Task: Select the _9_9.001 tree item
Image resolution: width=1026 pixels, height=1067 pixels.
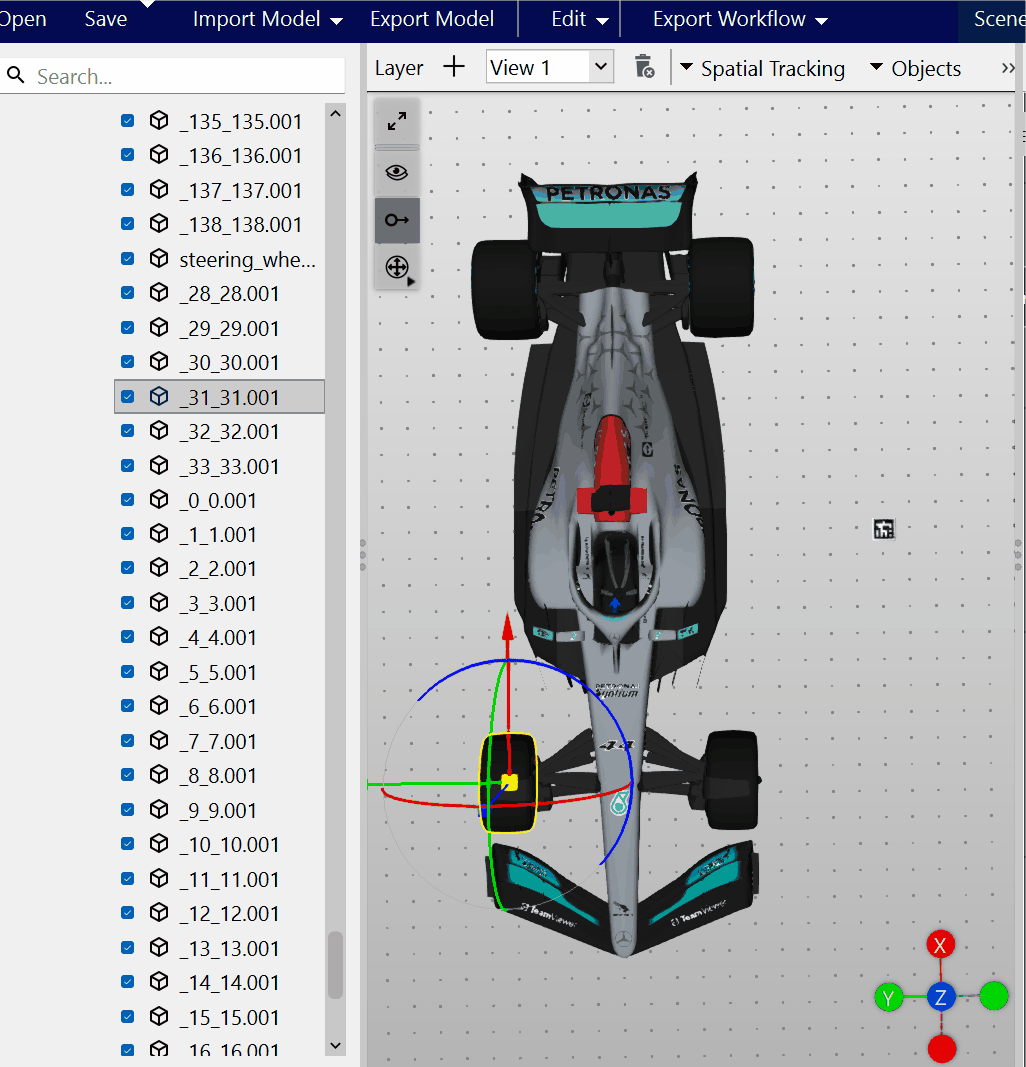Action: coord(219,810)
